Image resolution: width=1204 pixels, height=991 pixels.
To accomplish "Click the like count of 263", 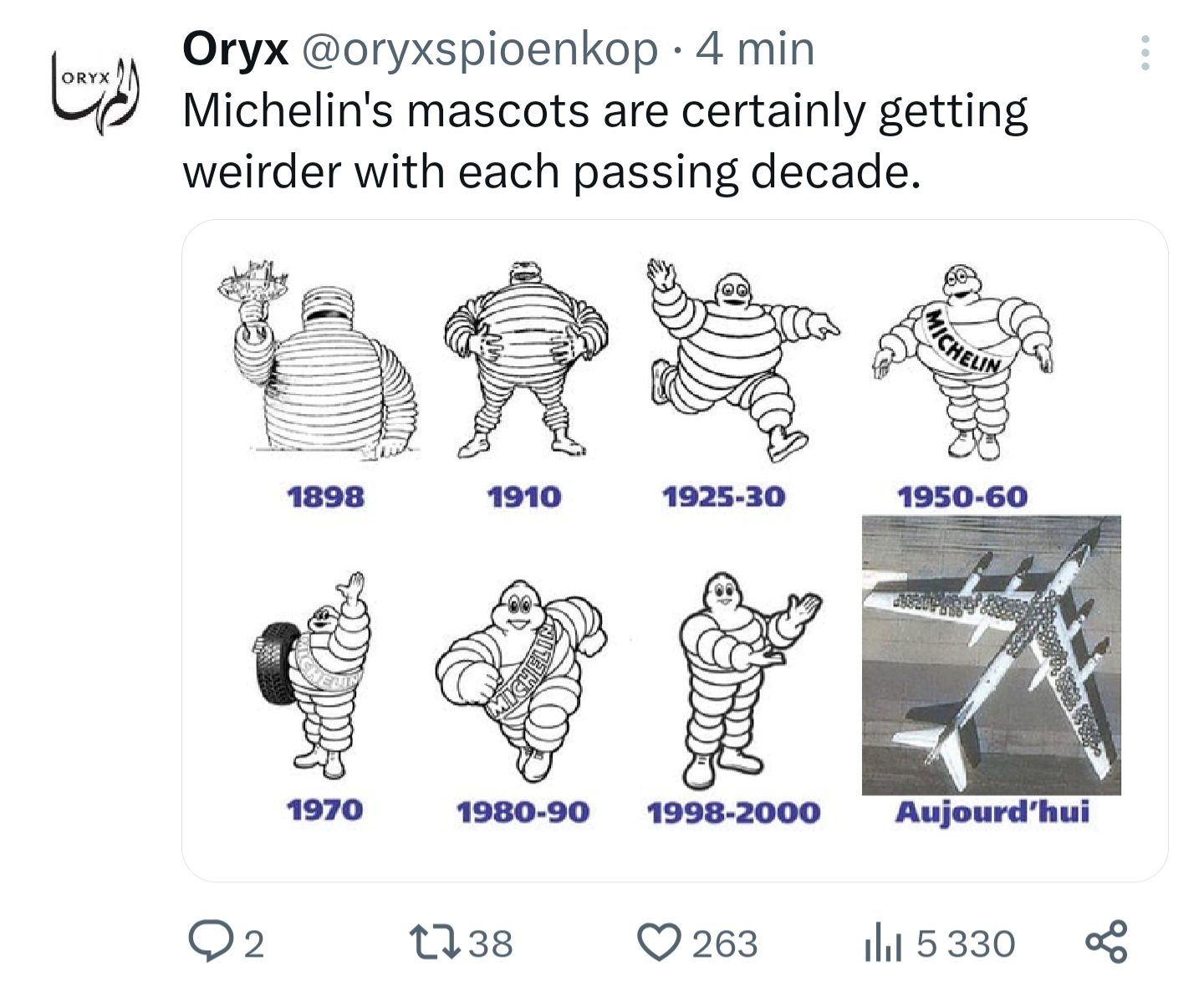I will click(x=724, y=944).
